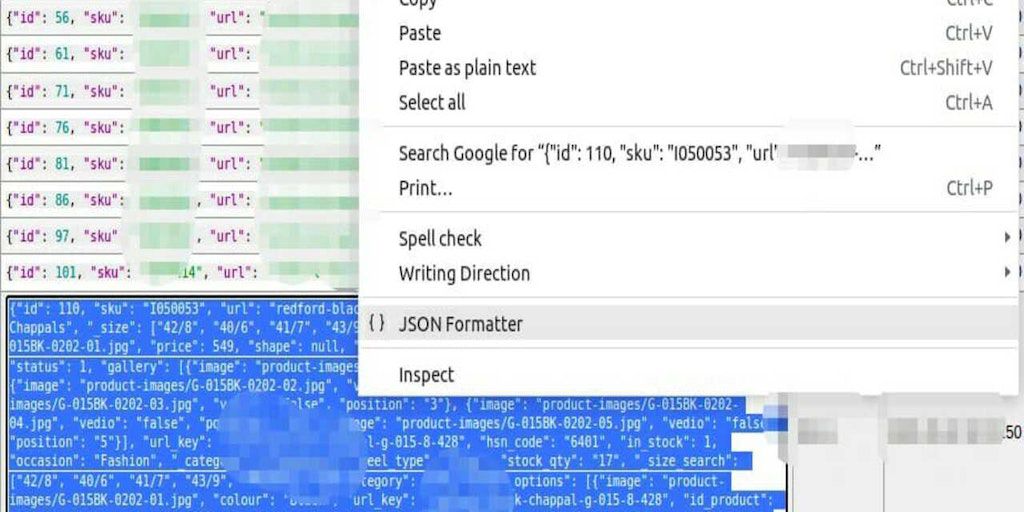The height and width of the screenshot is (512, 1024).
Task: Choose Inspect from the context menu
Action: pos(426,375)
